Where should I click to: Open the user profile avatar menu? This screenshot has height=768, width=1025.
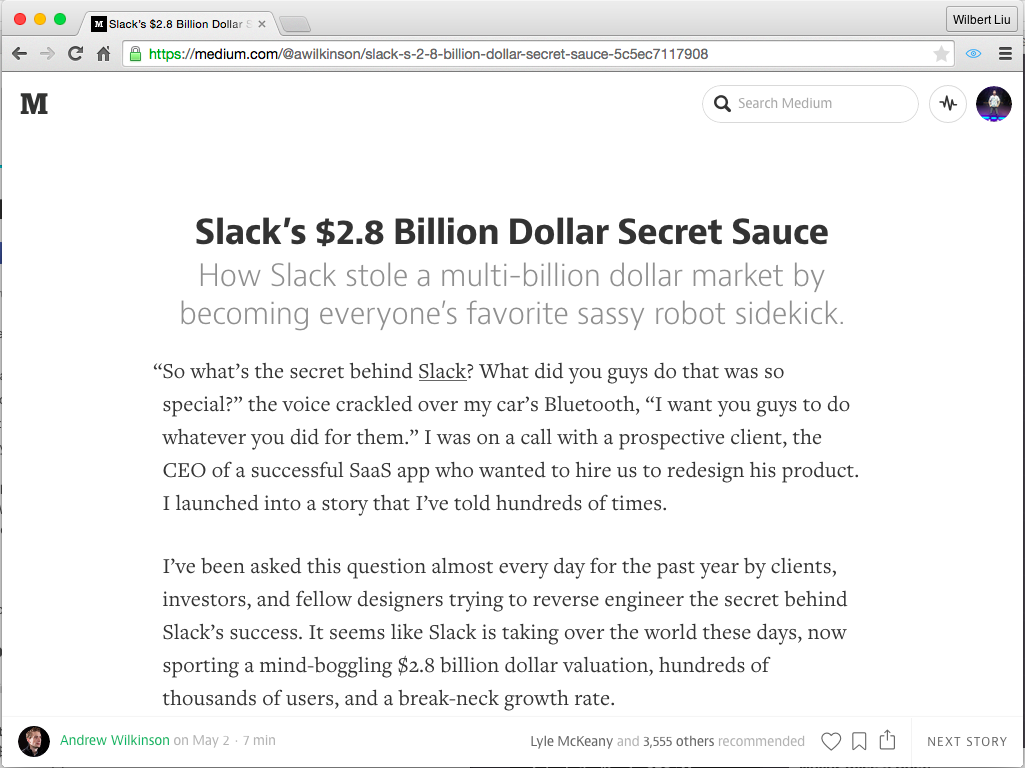point(994,104)
